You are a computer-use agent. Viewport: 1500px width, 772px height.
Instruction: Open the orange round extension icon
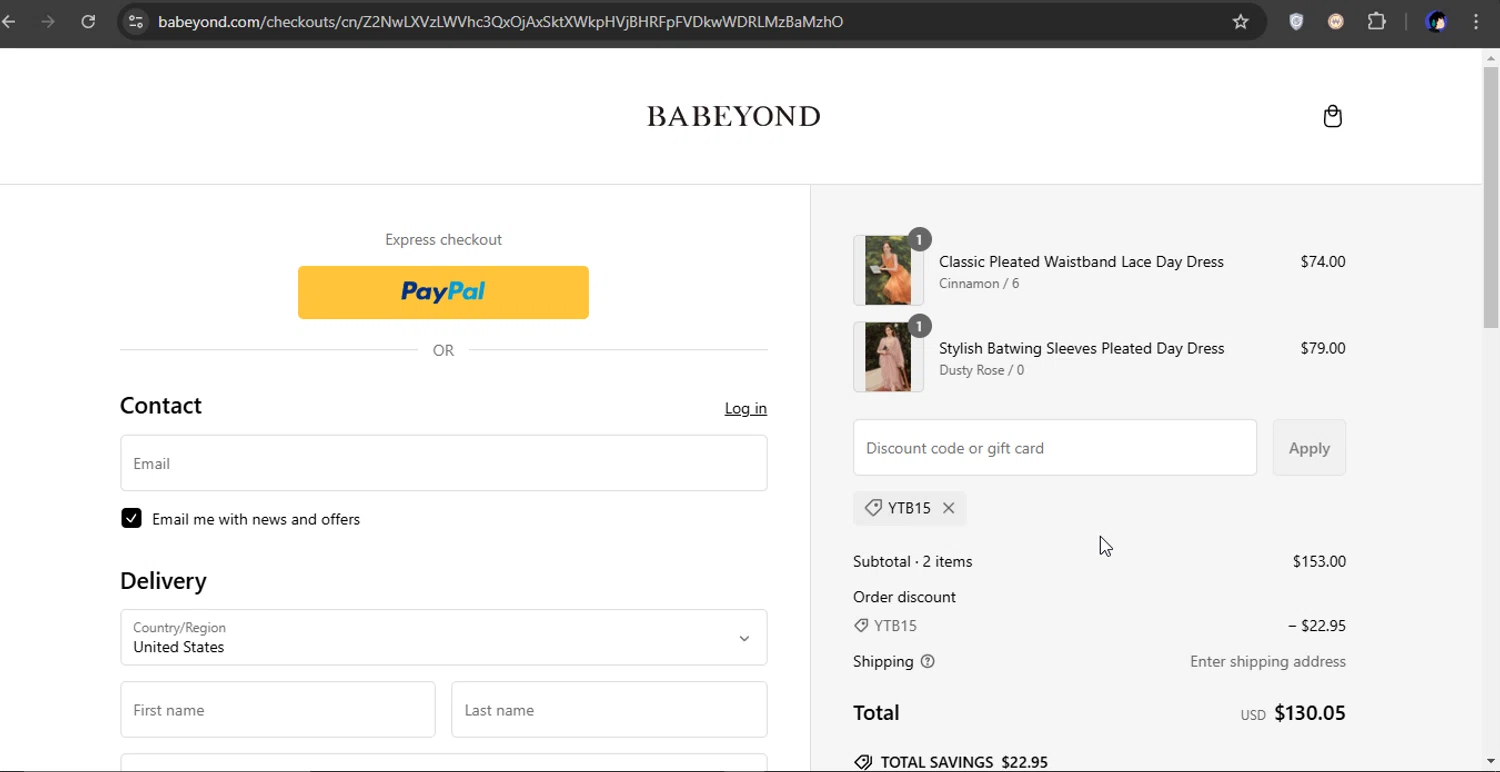pyautogui.click(x=1336, y=21)
